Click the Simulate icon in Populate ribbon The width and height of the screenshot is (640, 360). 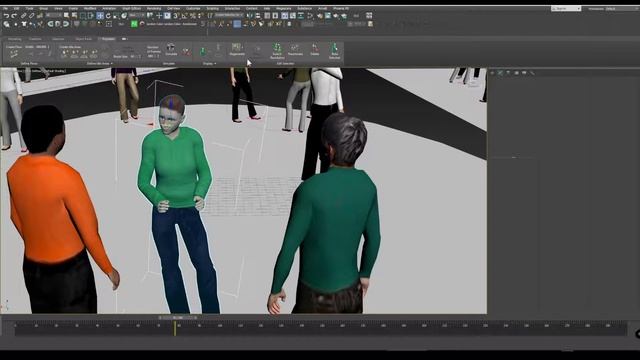[x=171, y=49]
